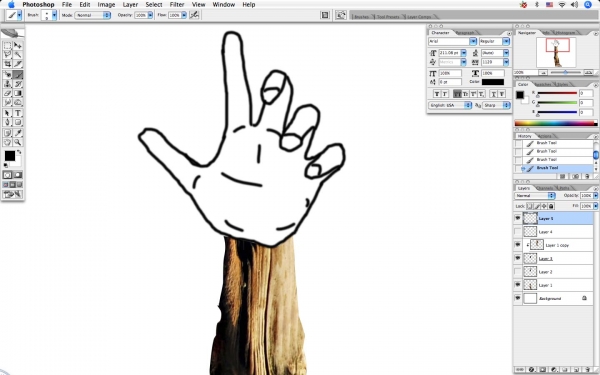The height and width of the screenshot is (375, 600).
Task: Open brush Mode dropdown
Action: [x=93, y=15]
